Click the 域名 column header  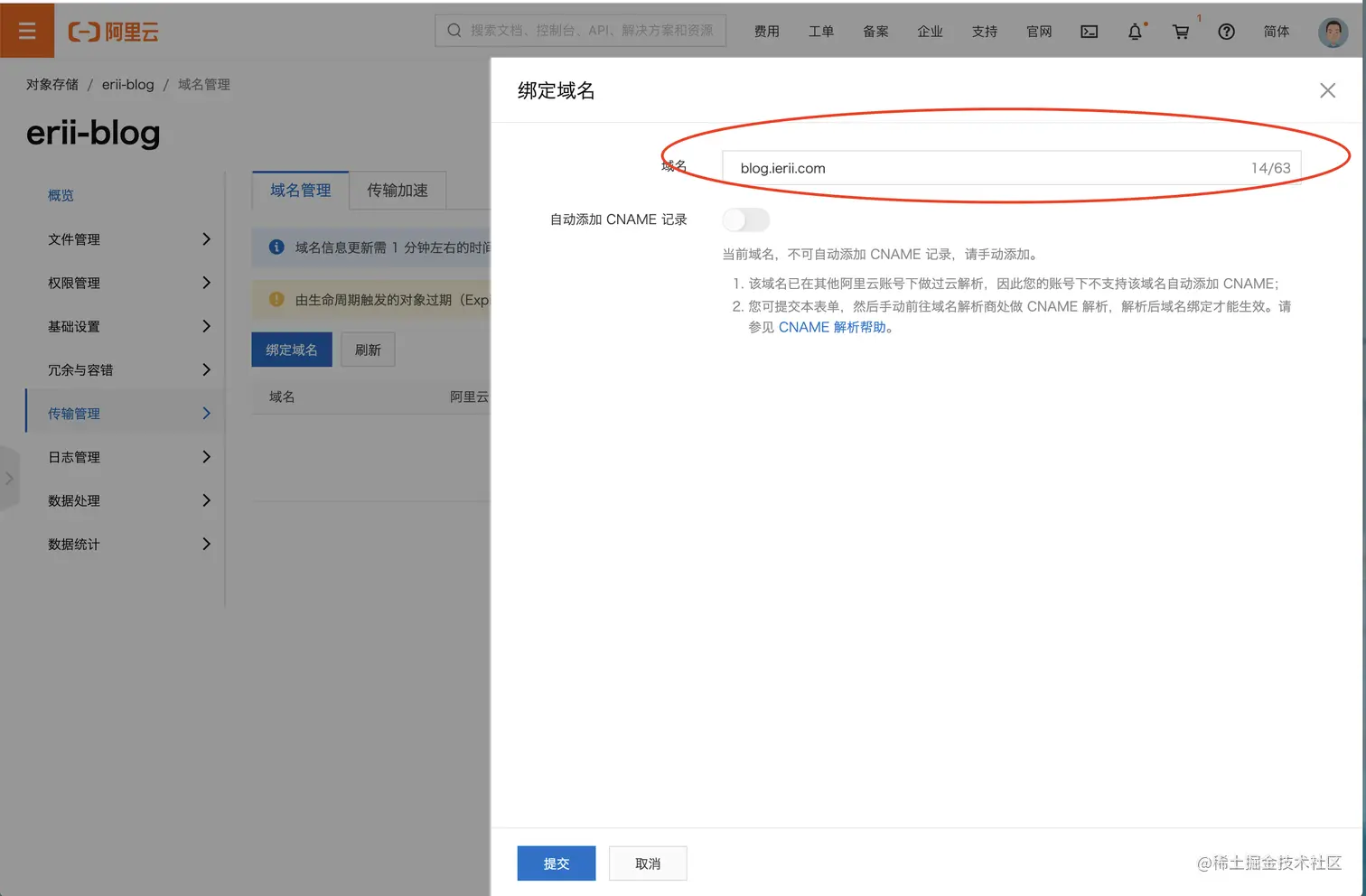282,397
